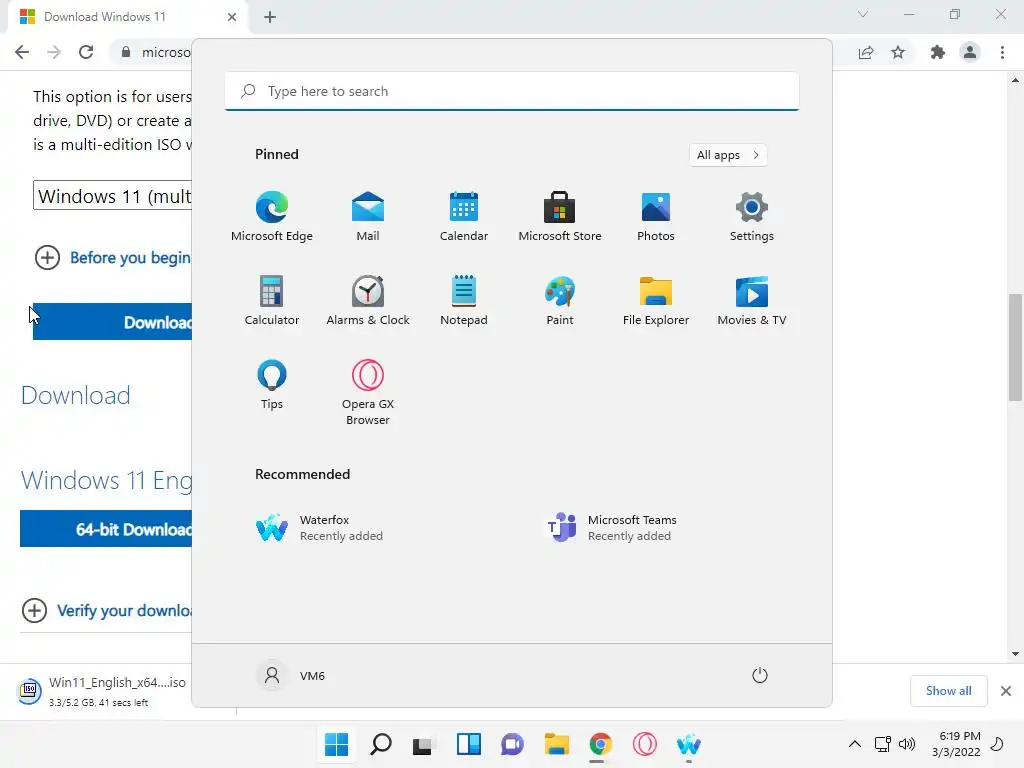Bookmark this page with star icon
The height and width of the screenshot is (768, 1024).
[898, 52]
